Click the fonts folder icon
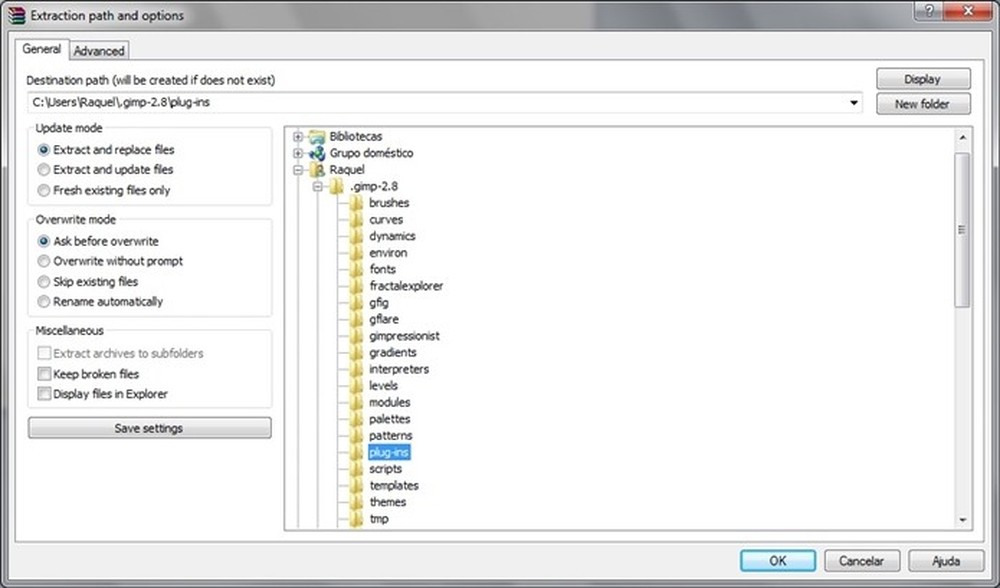The image size is (1000, 588). coord(354,269)
